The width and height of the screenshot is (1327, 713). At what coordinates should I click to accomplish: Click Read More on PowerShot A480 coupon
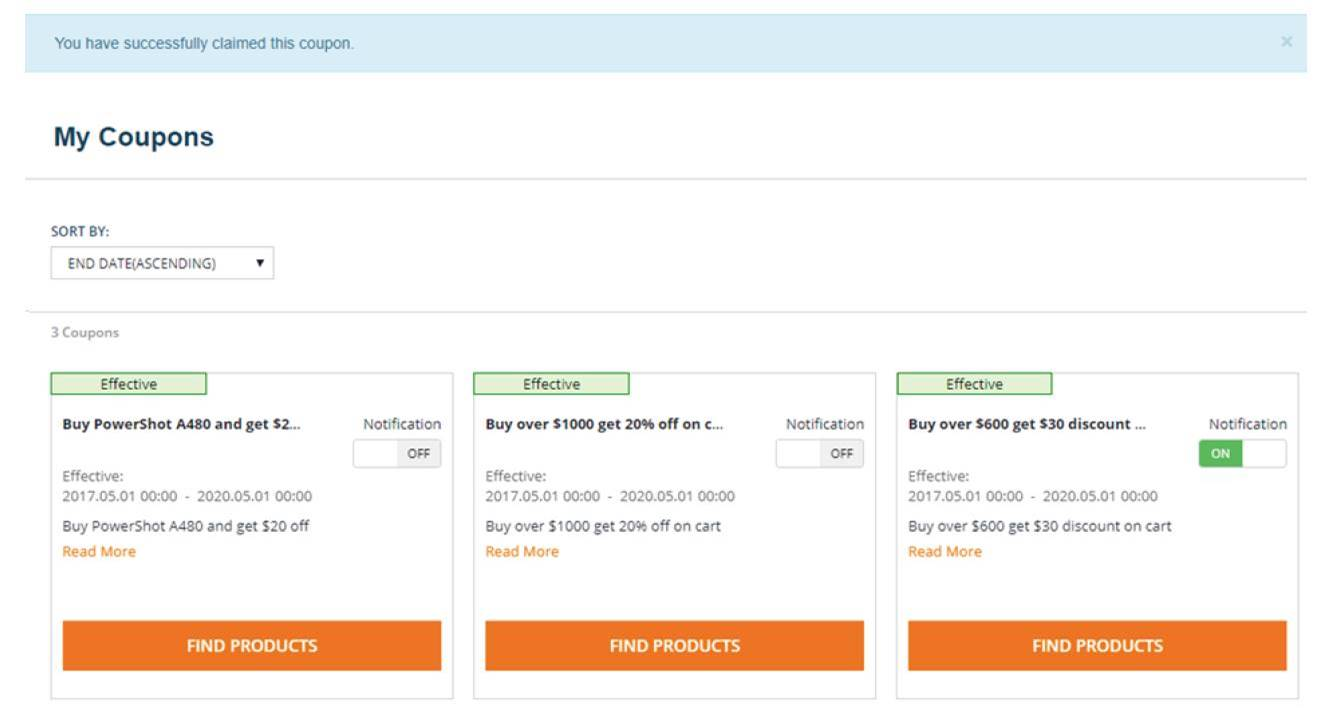[99, 552]
